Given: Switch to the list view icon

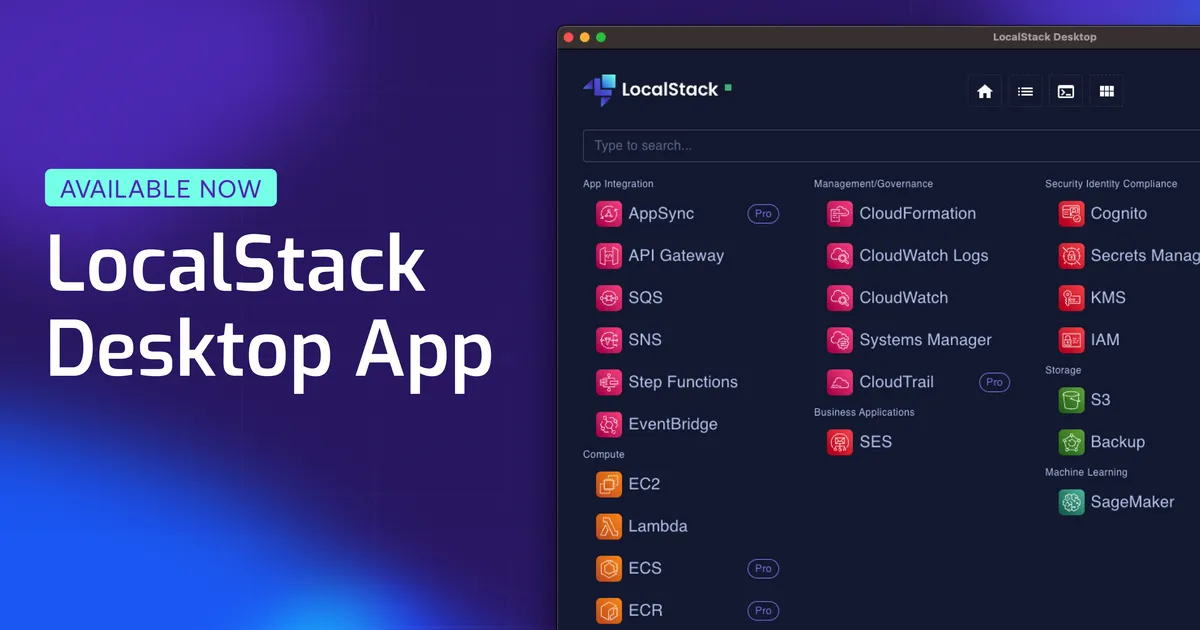Looking at the screenshot, I should click(x=1025, y=91).
